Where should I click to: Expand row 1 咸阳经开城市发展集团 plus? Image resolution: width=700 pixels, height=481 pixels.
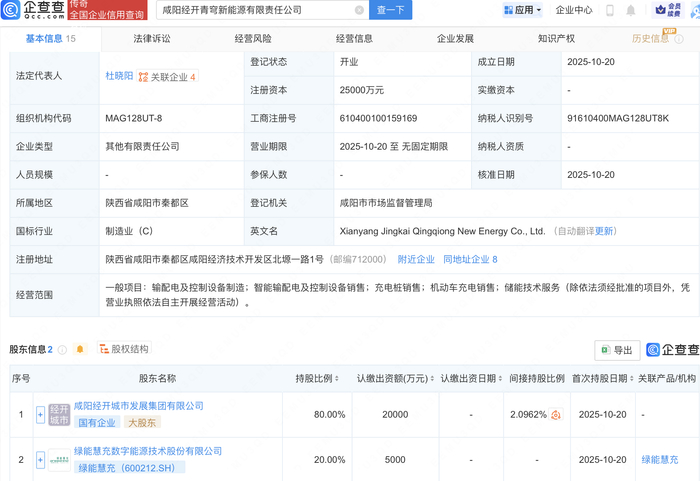coord(40,415)
